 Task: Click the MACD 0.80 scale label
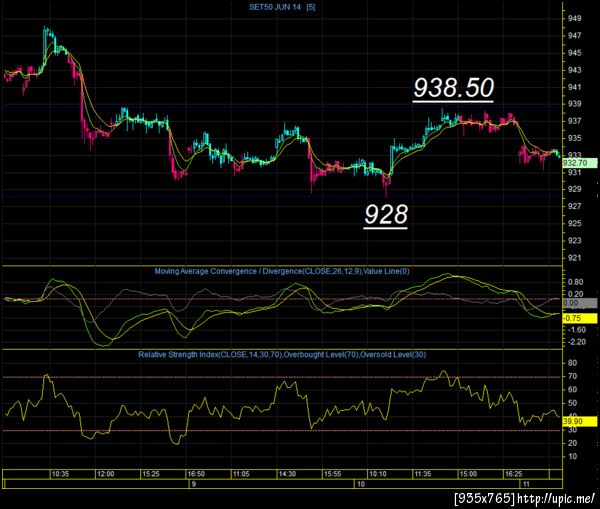[576, 282]
